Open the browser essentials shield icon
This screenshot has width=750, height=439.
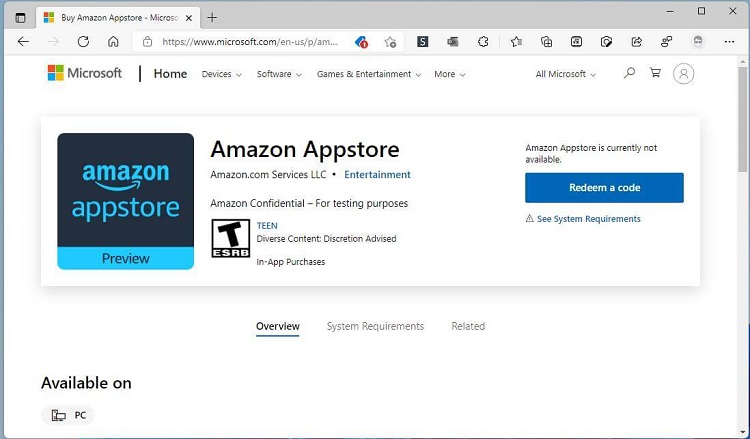coord(606,42)
